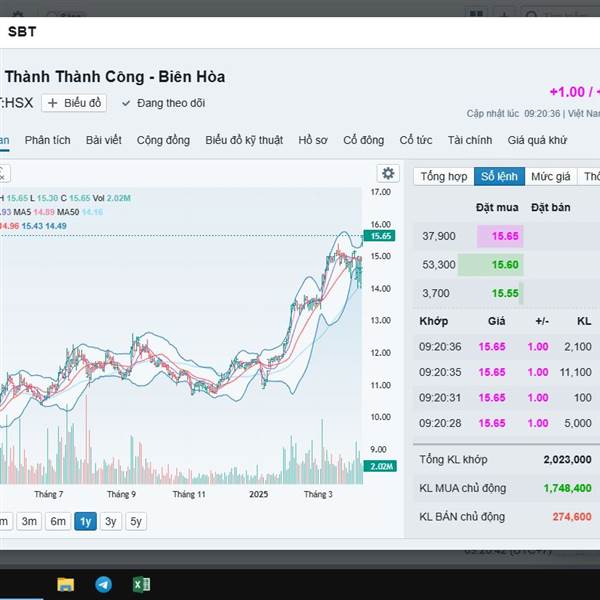This screenshot has width=600, height=600.
Task: Click the MA5 indicator legend
Action: tap(34, 212)
